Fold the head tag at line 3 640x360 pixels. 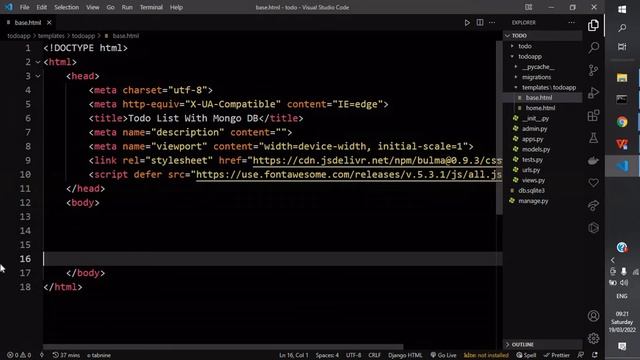tap(38, 76)
